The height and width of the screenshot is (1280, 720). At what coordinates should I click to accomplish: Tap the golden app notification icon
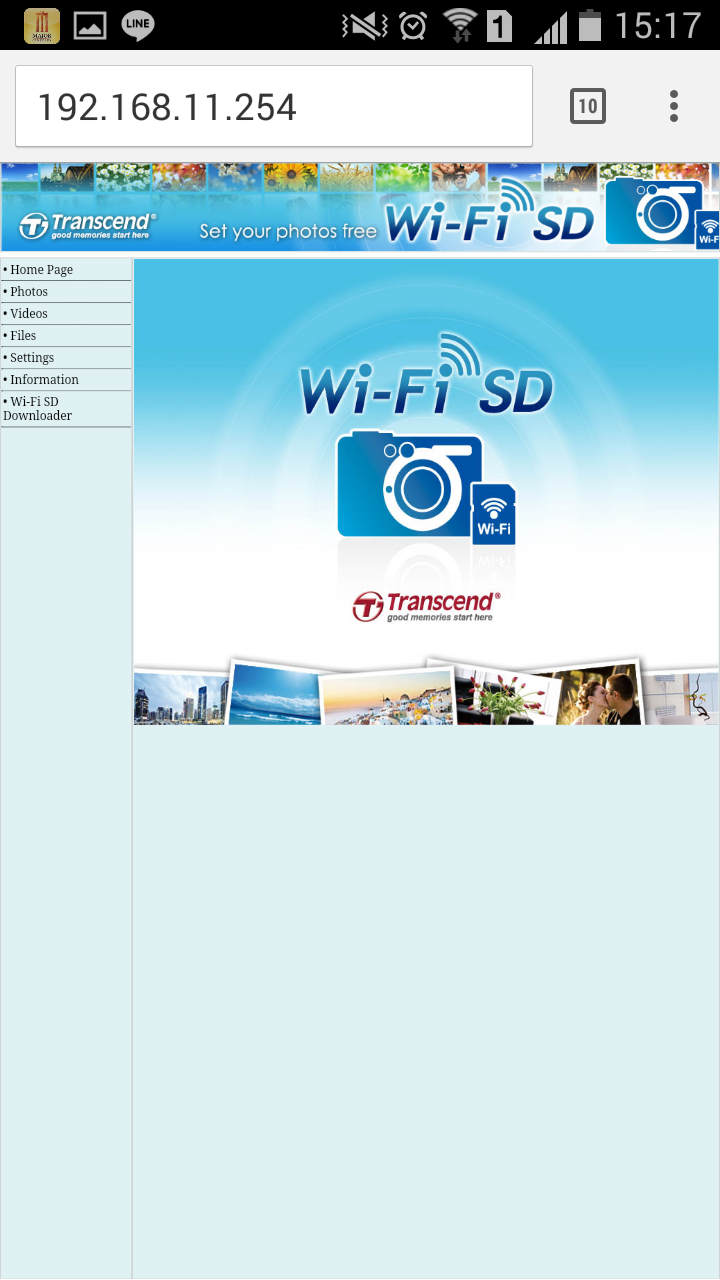[42, 26]
